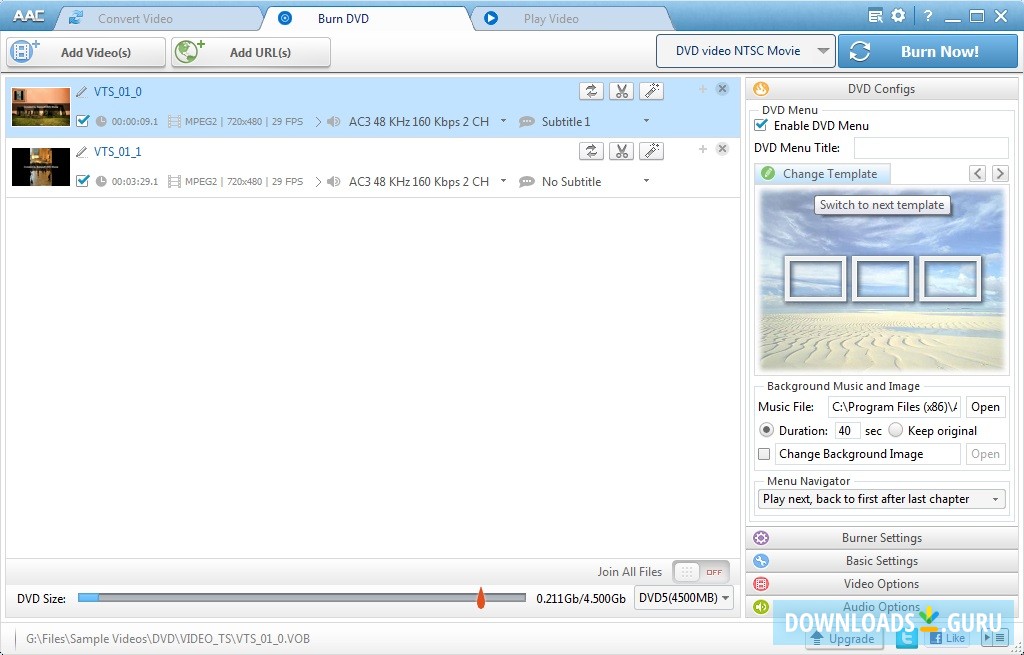The image size is (1024, 655).
Task: Check the Change Background Image checkbox
Action: point(763,454)
